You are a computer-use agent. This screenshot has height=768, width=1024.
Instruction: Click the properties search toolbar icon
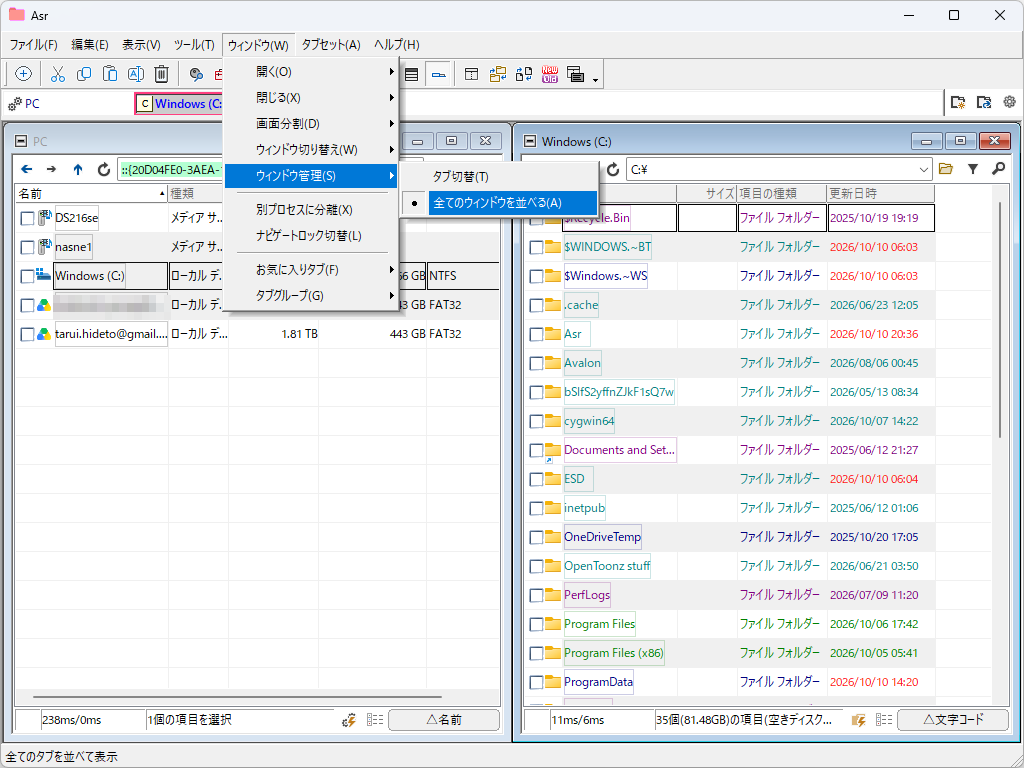pos(196,74)
